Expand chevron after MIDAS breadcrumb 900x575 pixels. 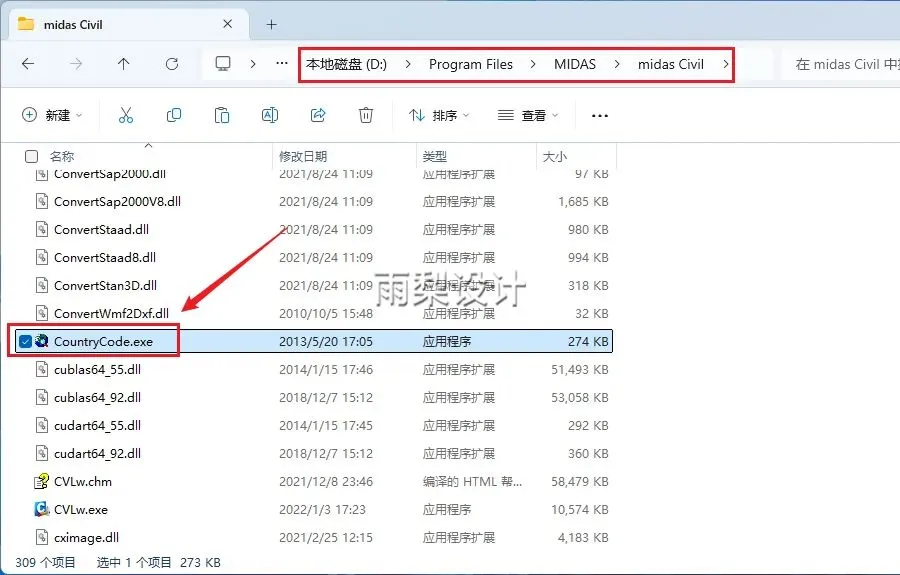point(616,64)
